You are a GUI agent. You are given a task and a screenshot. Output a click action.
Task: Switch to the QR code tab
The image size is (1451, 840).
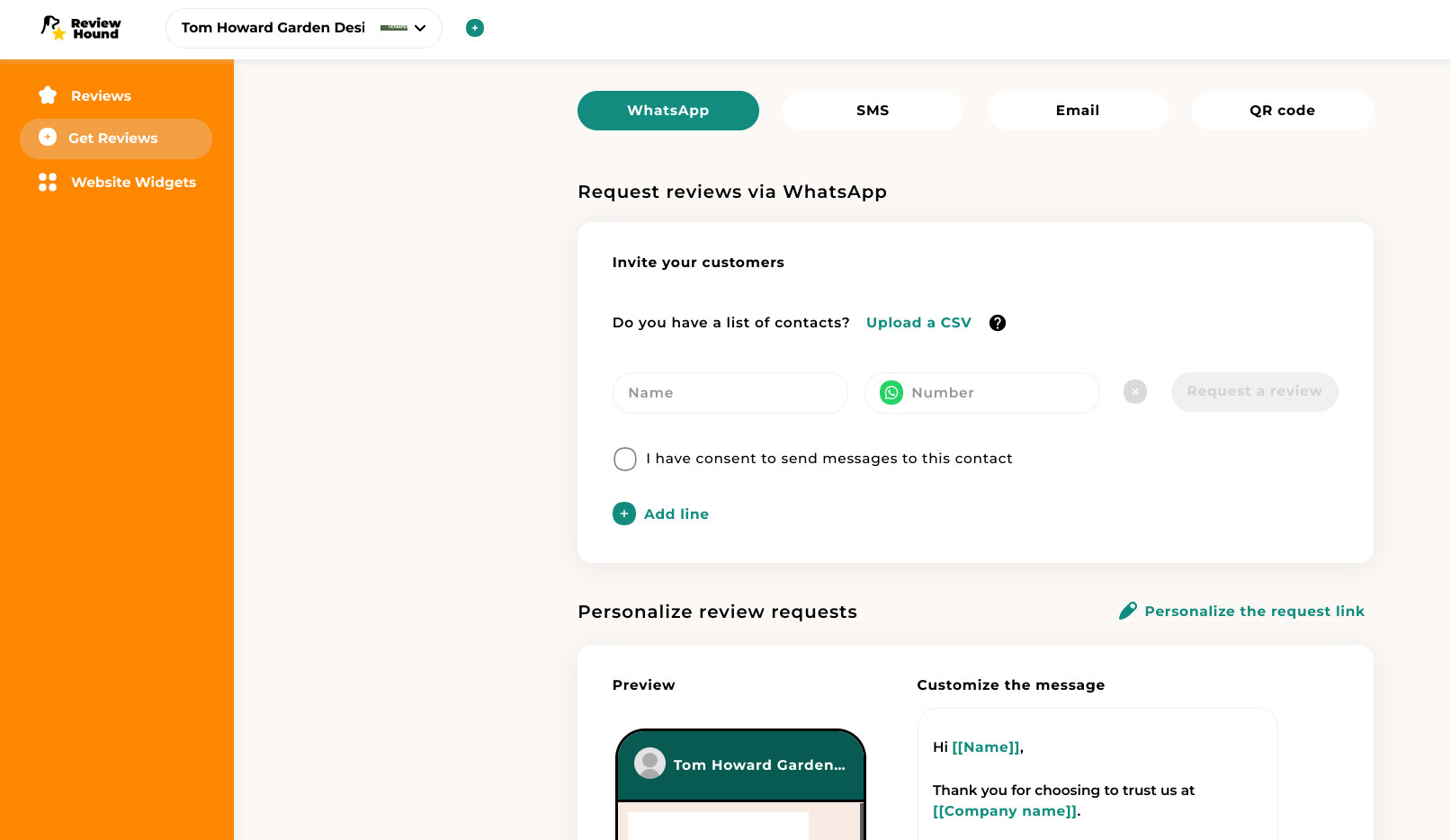tap(1282, 111)
